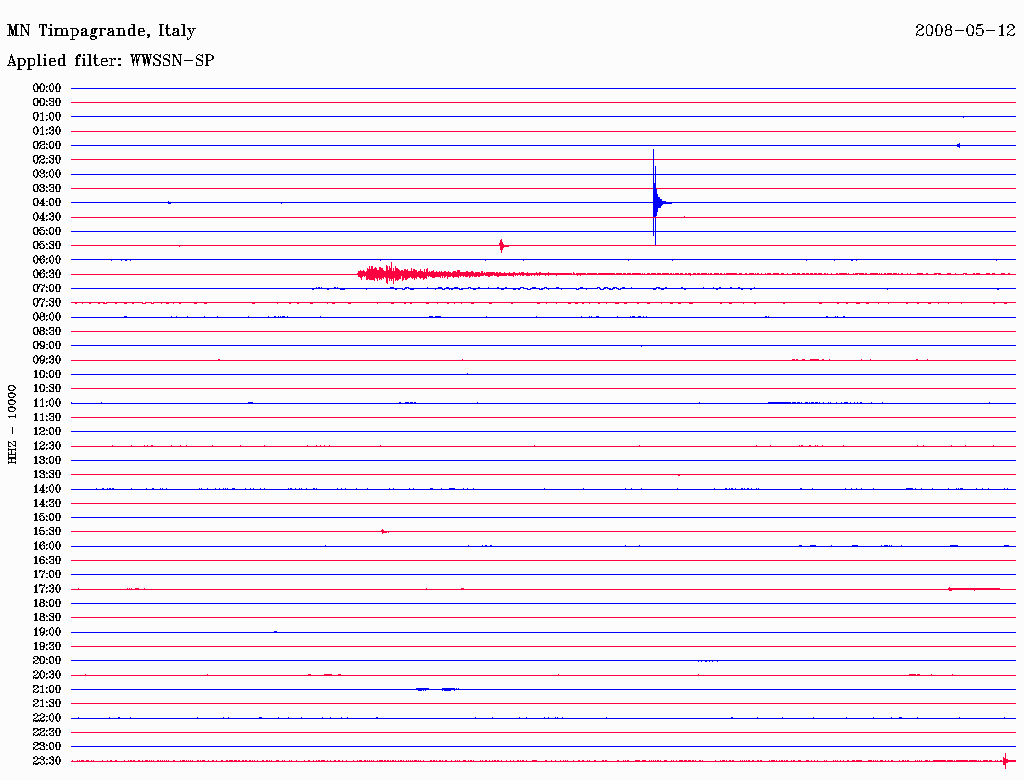Screen dimensions: 1024x780
Task: Click the 05:30 time label
Action: pos(47,246)
